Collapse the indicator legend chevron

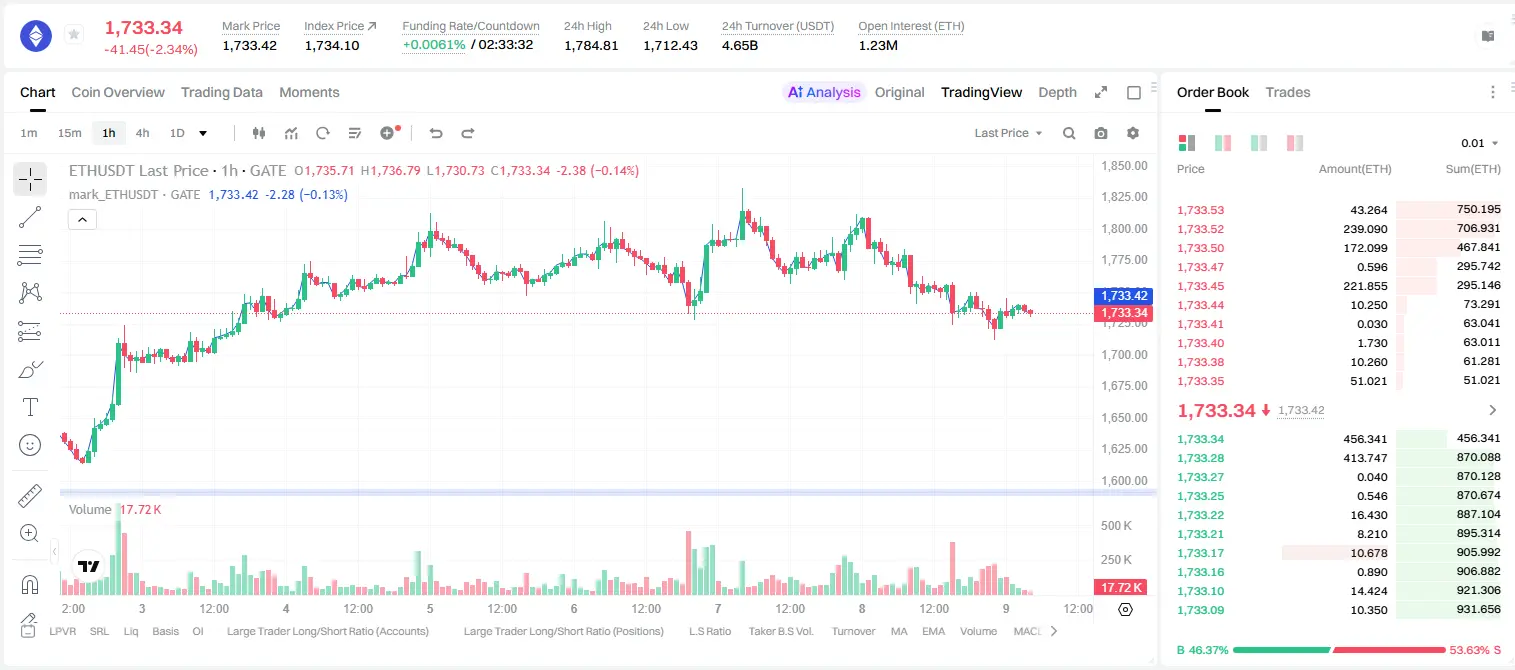pyautogui.click(x=82, y=219)
